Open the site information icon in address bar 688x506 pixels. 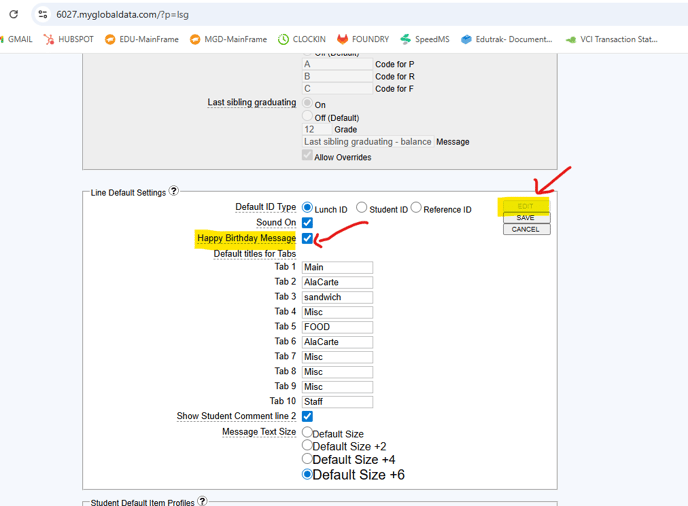[x=43, y=14]
